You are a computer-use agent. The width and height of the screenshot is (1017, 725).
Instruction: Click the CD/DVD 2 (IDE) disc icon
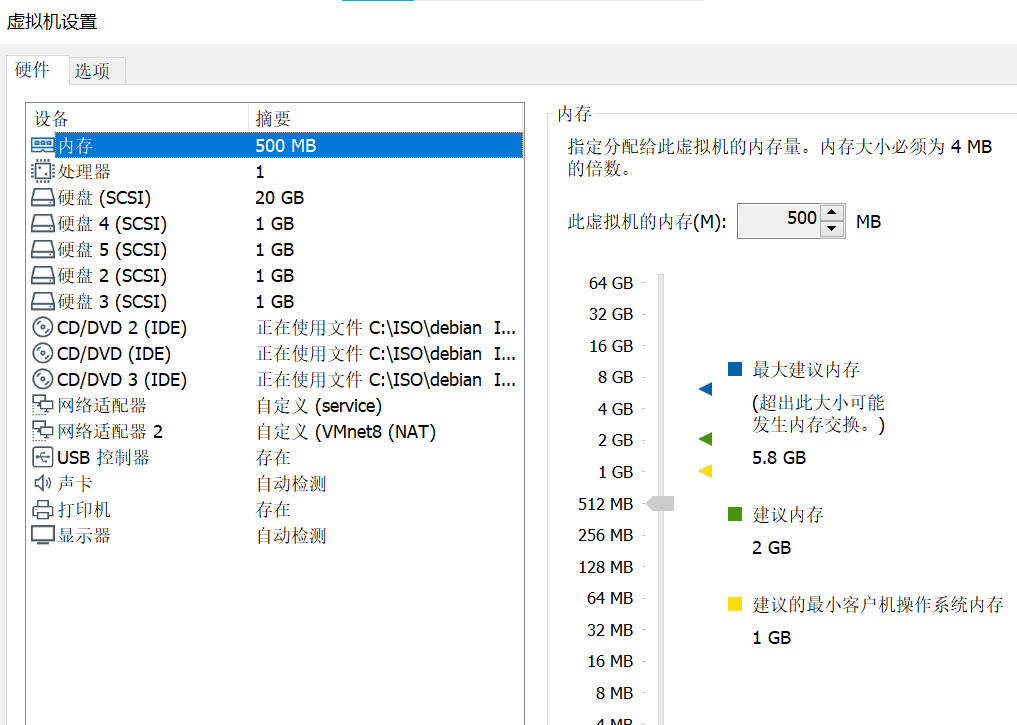tap(43, 327)
